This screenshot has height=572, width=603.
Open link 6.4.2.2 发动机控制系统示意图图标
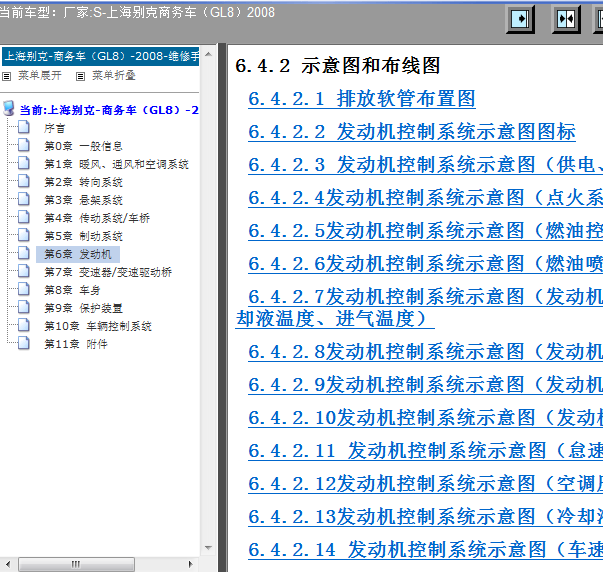click(x=411, y=132)
